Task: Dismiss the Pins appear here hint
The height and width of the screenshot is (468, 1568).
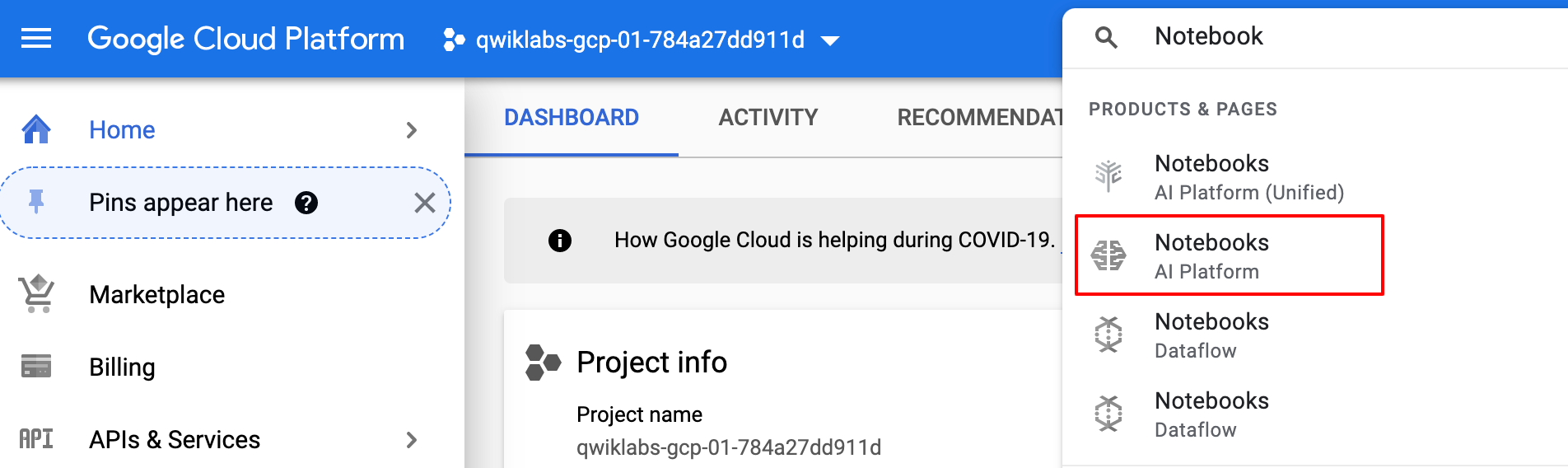Action: (424, 203)
